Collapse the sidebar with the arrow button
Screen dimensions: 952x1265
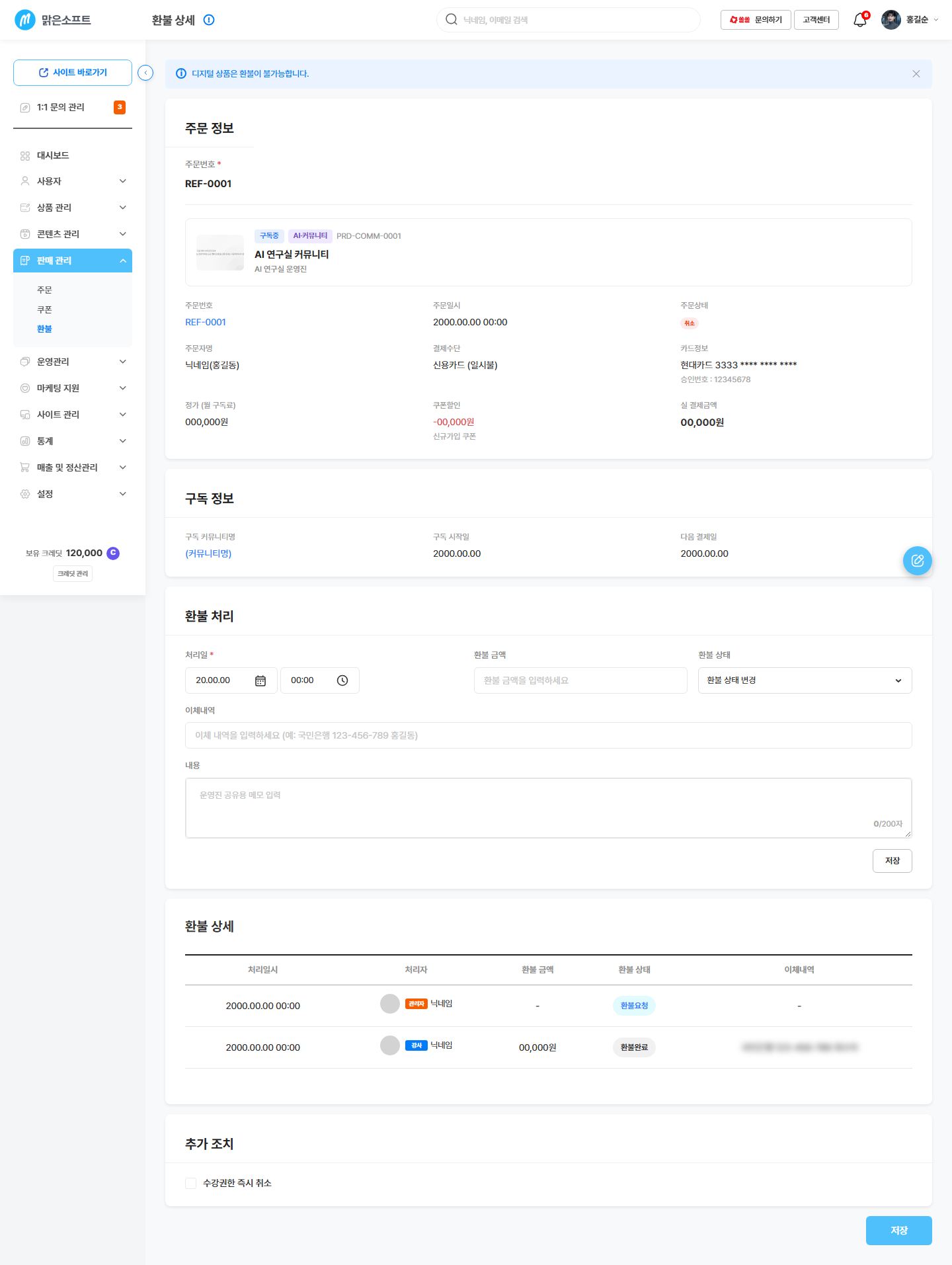[145, 73]
